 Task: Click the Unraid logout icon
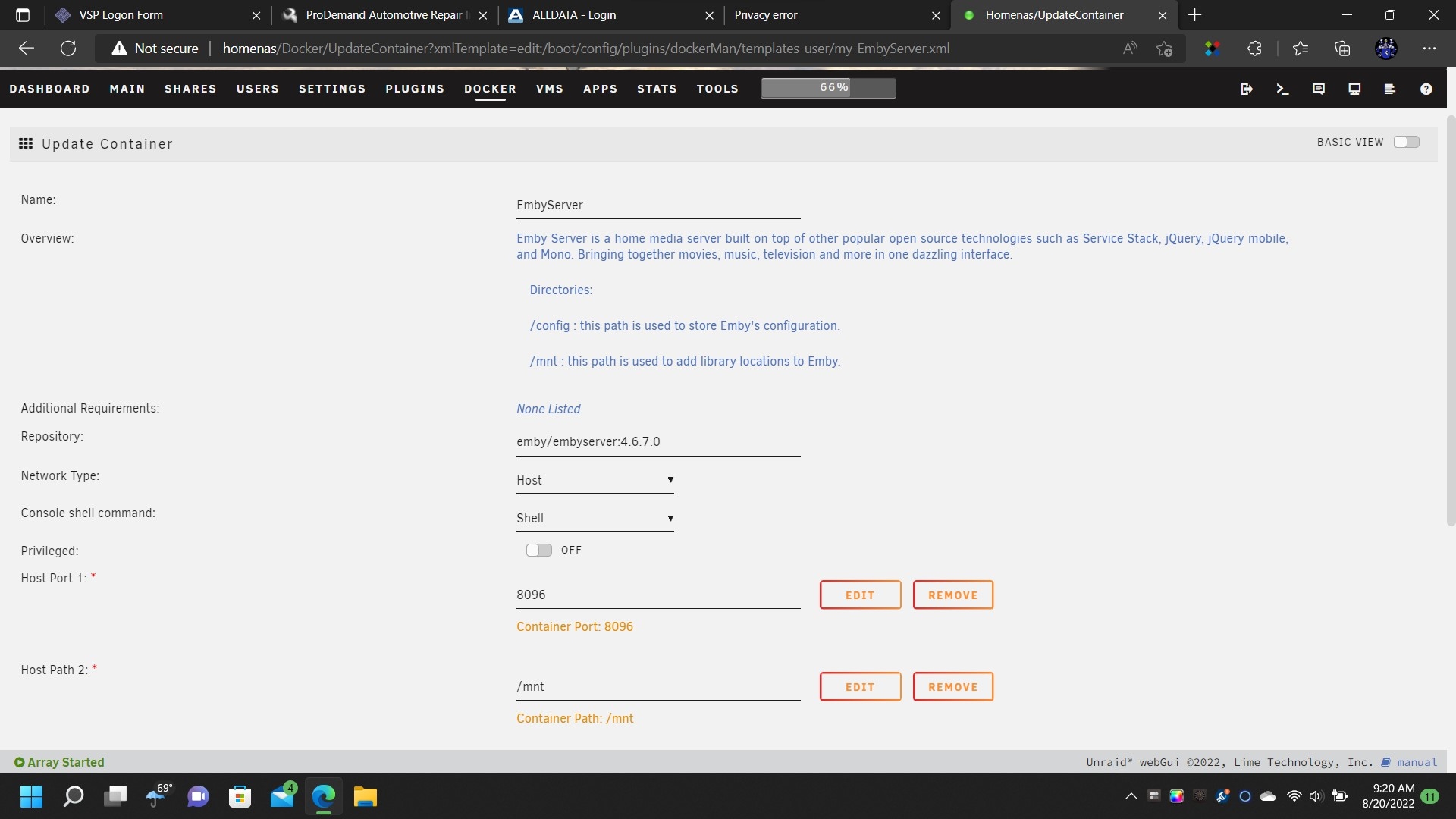point(1246,89)
